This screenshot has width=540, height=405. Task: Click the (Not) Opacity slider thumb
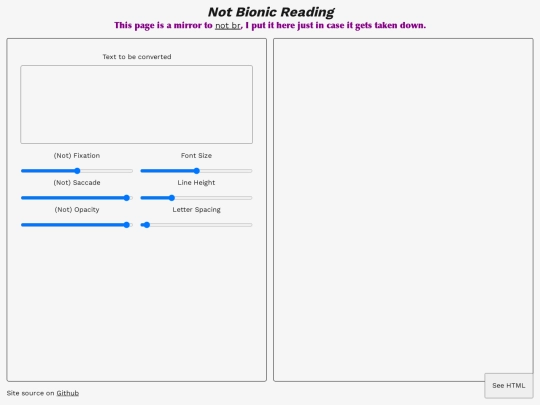[126, 225]
